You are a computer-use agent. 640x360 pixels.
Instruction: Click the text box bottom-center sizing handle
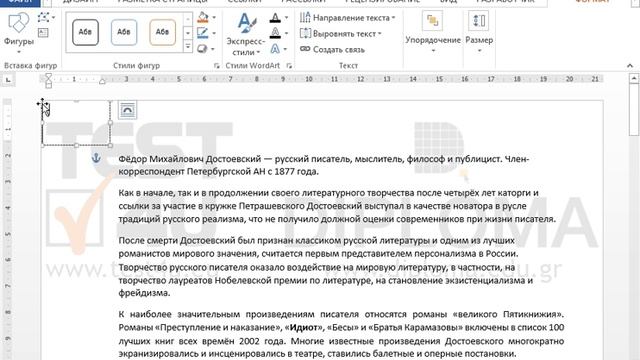tap(76, 145)
